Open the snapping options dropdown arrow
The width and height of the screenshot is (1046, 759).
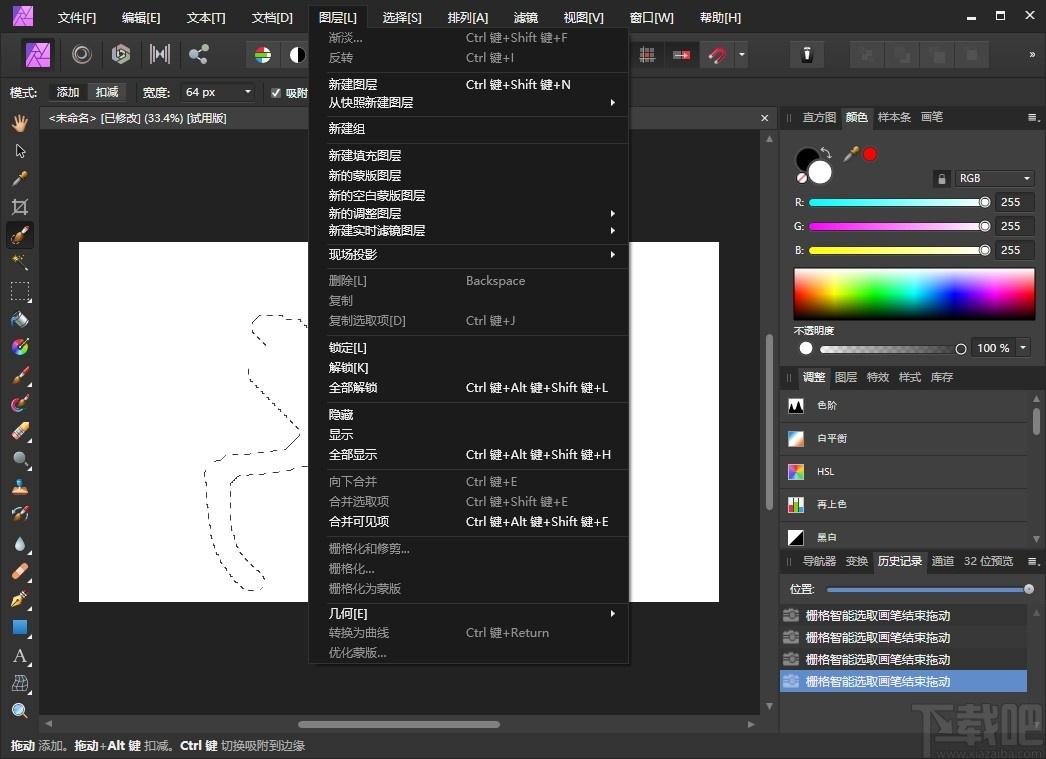tap(741, 55)
